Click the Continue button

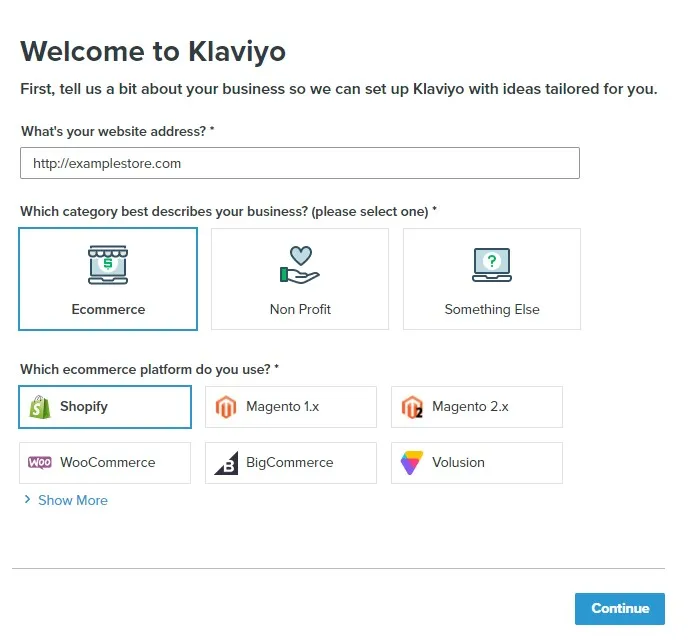click(x=620, y=609)
